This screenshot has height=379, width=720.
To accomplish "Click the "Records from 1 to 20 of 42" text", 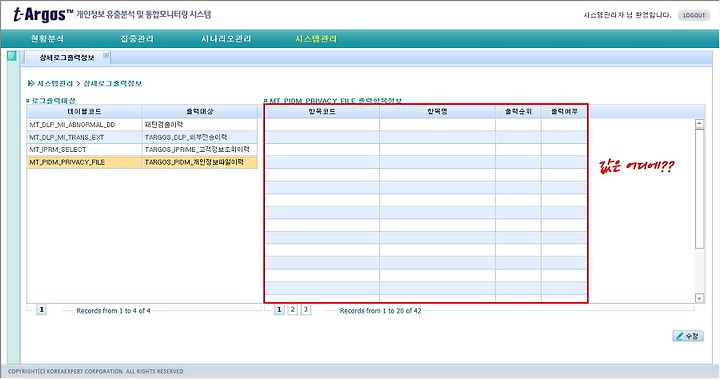I will [380, 311].
